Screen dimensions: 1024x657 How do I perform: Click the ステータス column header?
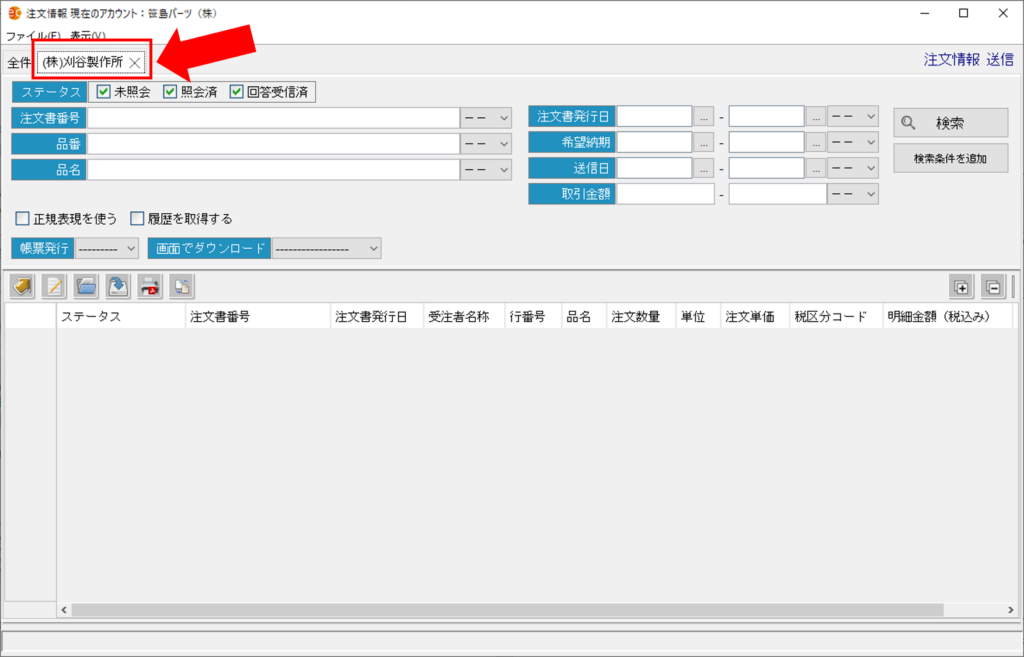click(x=121, y=316)
